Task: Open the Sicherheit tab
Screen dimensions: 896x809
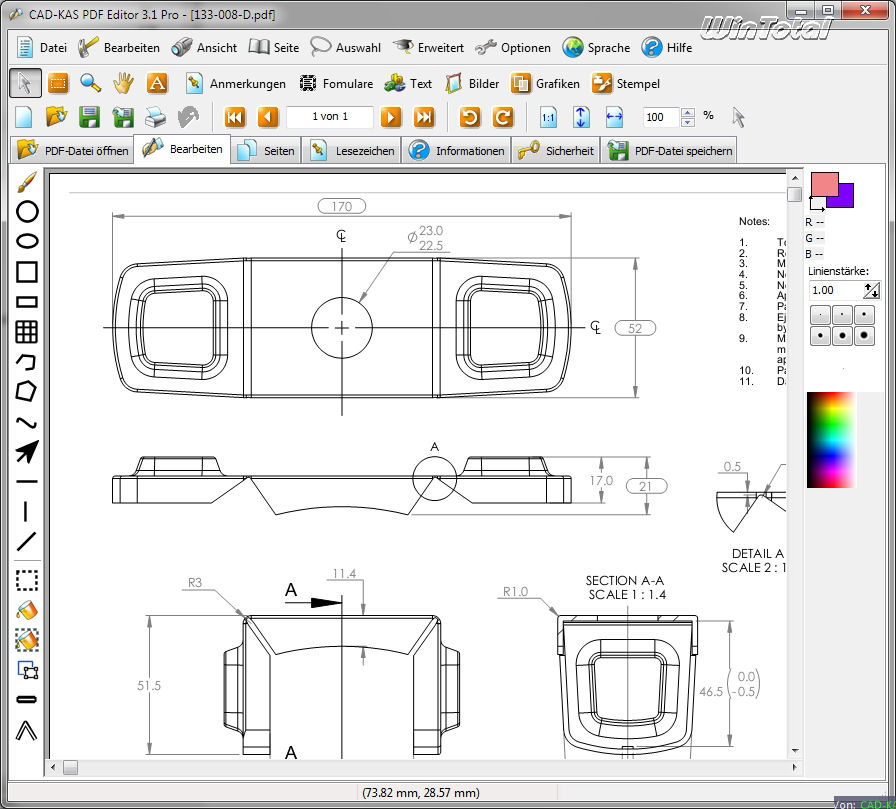Action: click(x=556, y=151)
